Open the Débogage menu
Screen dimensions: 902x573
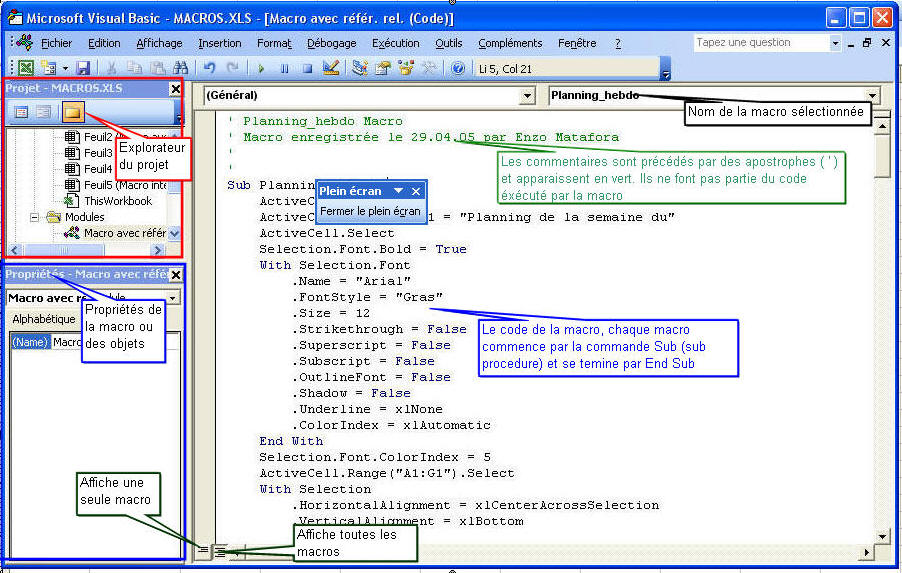click(331, 43)
